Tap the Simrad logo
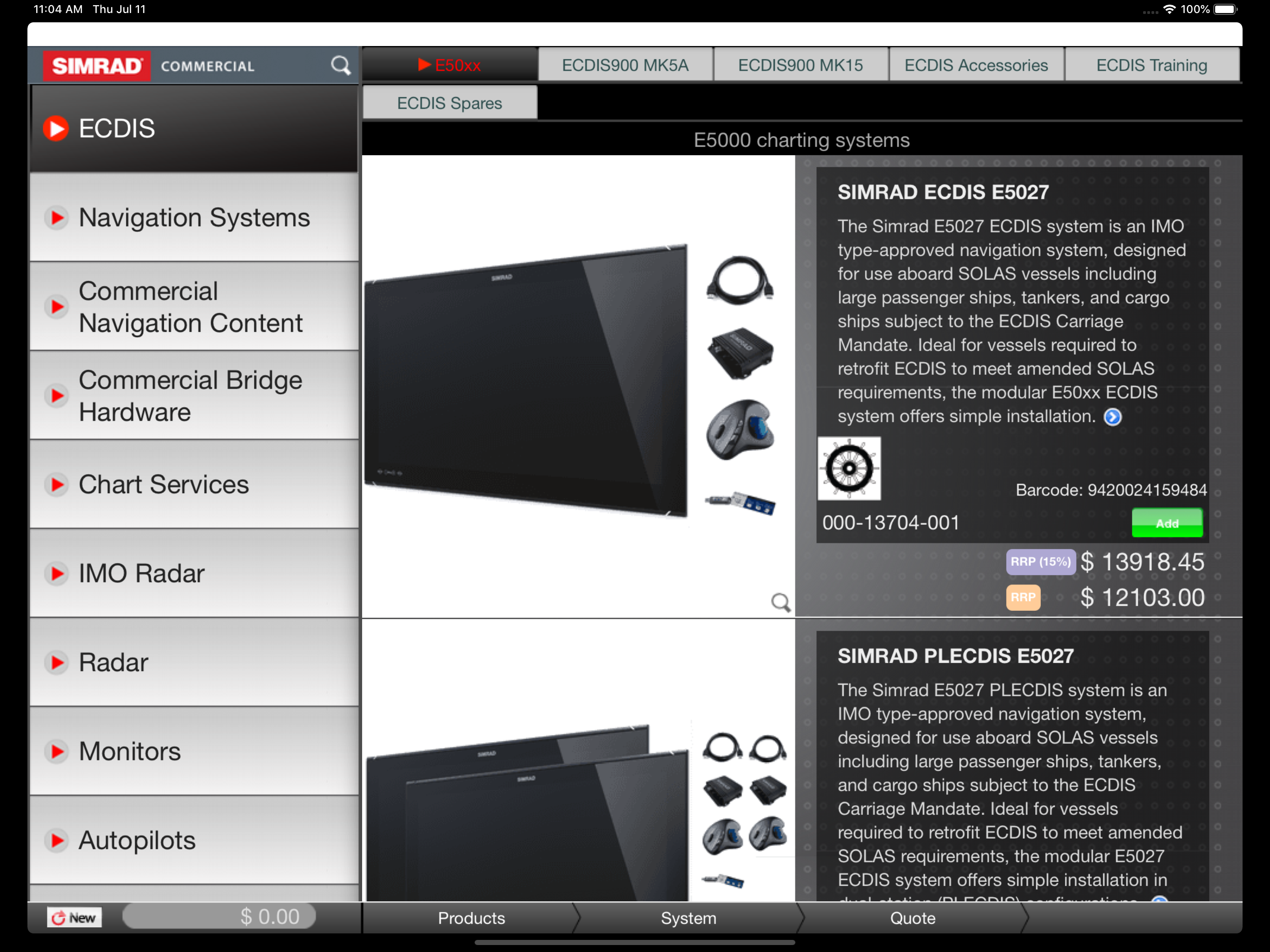 97,66
